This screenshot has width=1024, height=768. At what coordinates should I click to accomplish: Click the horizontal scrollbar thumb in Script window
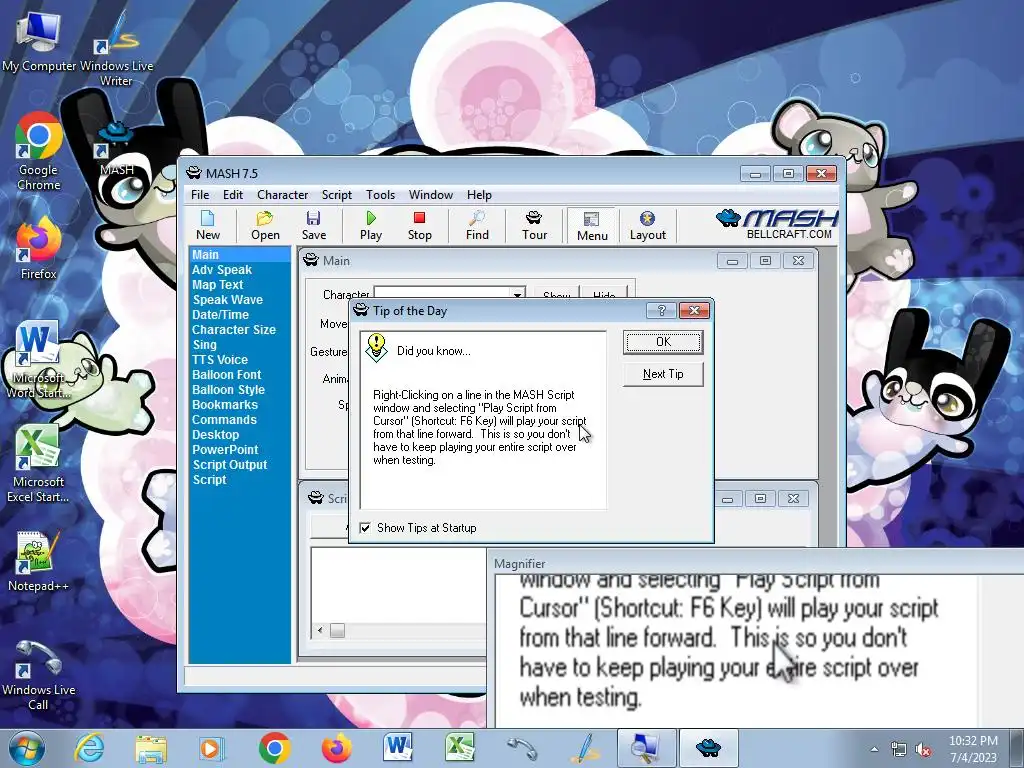click(337, 630)
